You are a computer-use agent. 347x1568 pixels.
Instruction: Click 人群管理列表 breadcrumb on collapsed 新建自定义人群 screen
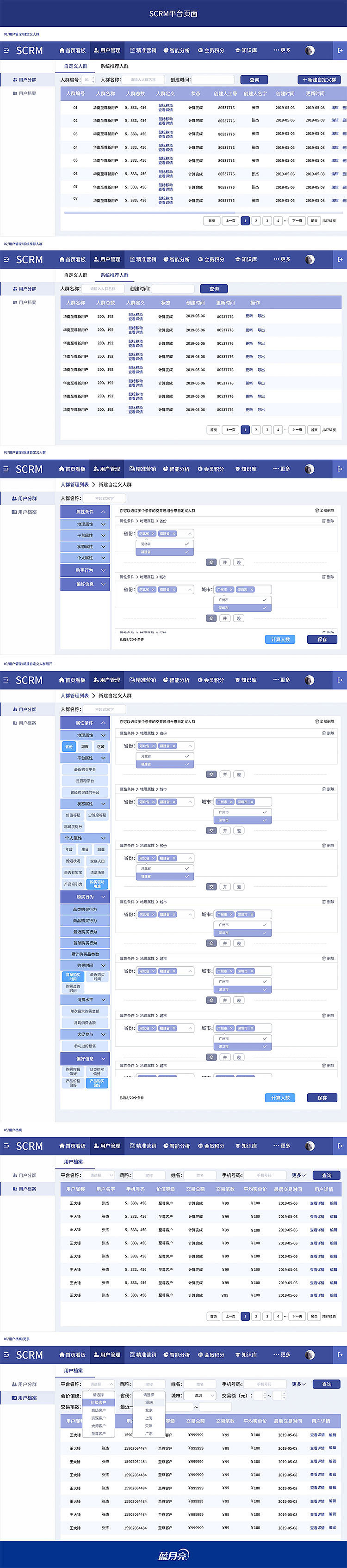point(74,484)
